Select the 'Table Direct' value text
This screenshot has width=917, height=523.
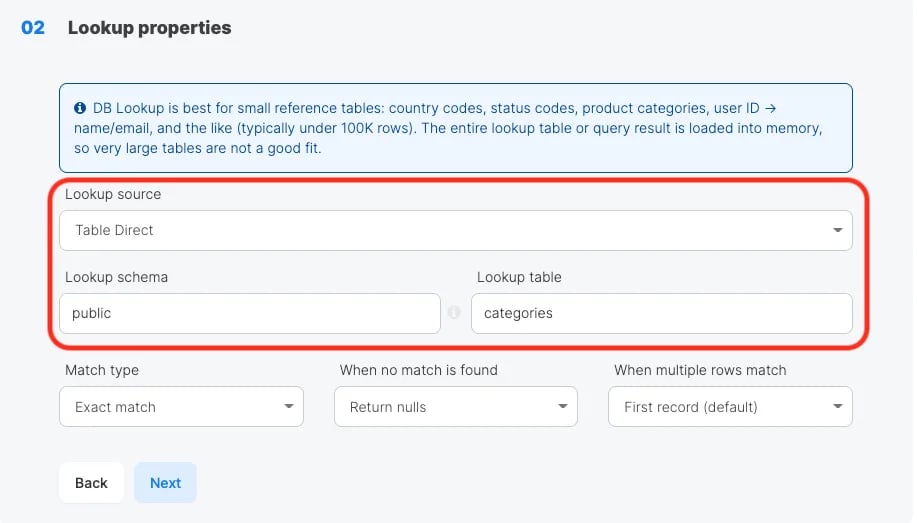[114, 230]
